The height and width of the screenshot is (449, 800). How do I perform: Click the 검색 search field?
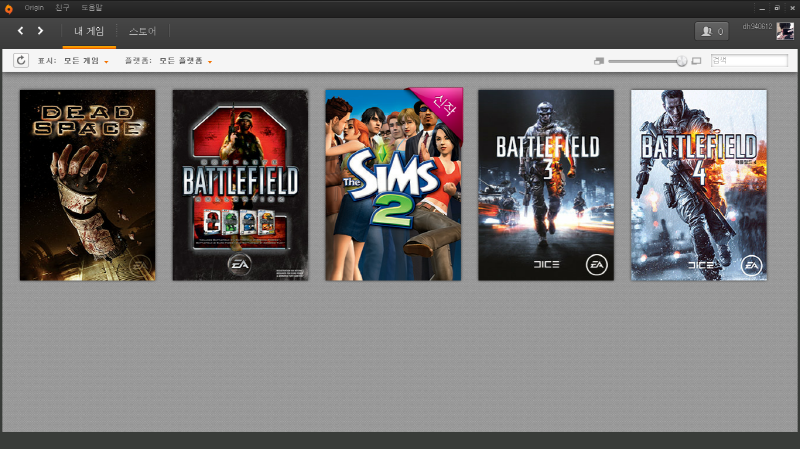748,61
